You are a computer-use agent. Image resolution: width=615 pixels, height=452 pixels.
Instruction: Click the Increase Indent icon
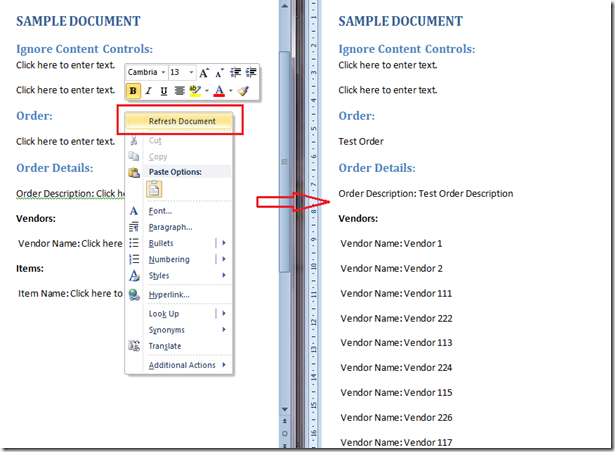click(x=251, y=72)
